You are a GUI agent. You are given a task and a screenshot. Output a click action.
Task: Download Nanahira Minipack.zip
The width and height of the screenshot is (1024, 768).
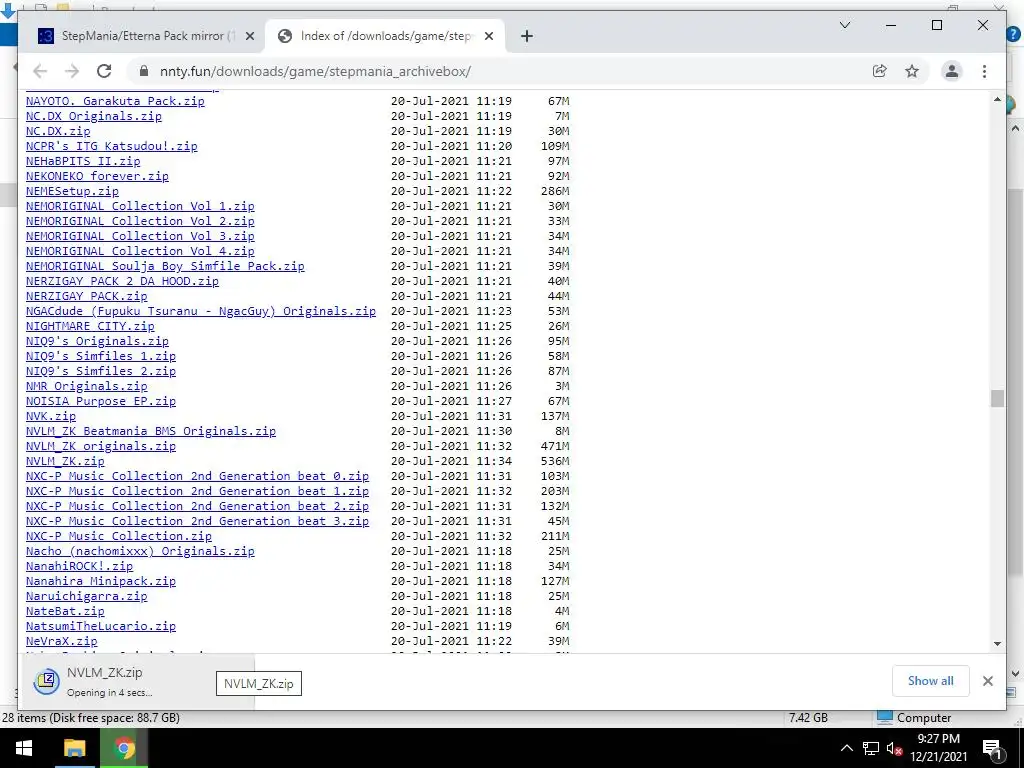pos(101,582)
